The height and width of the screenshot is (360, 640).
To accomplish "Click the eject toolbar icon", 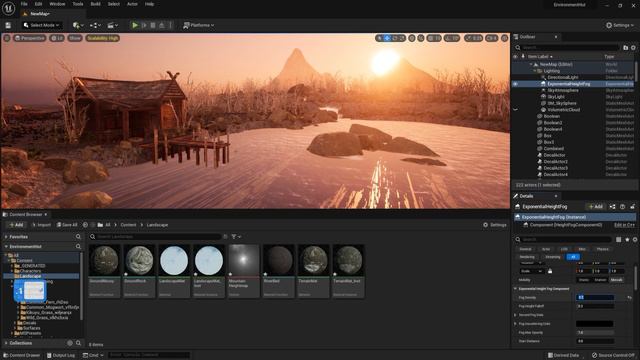I will point(162,25).
